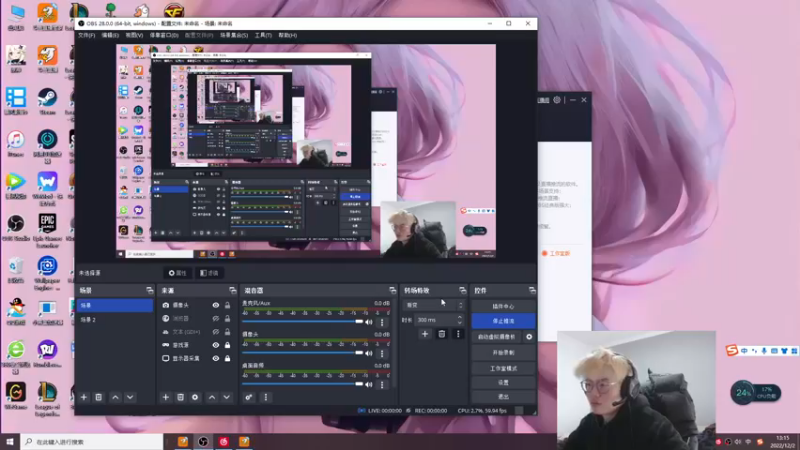Click the Windows taskbar search box
Image resolution: width=800 pixels, height=450 pixels.
point(92,441)
